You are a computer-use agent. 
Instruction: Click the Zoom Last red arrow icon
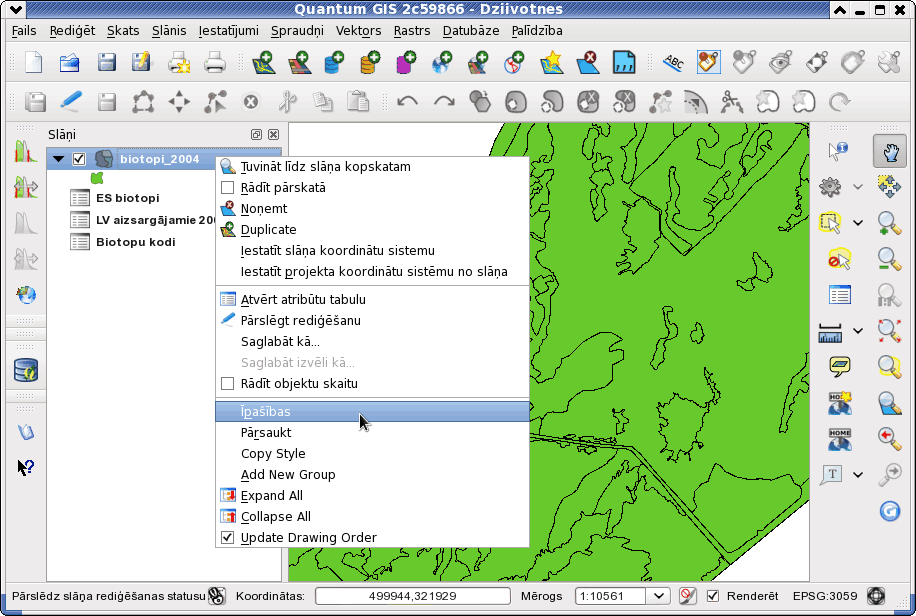(x=889, y=438)
